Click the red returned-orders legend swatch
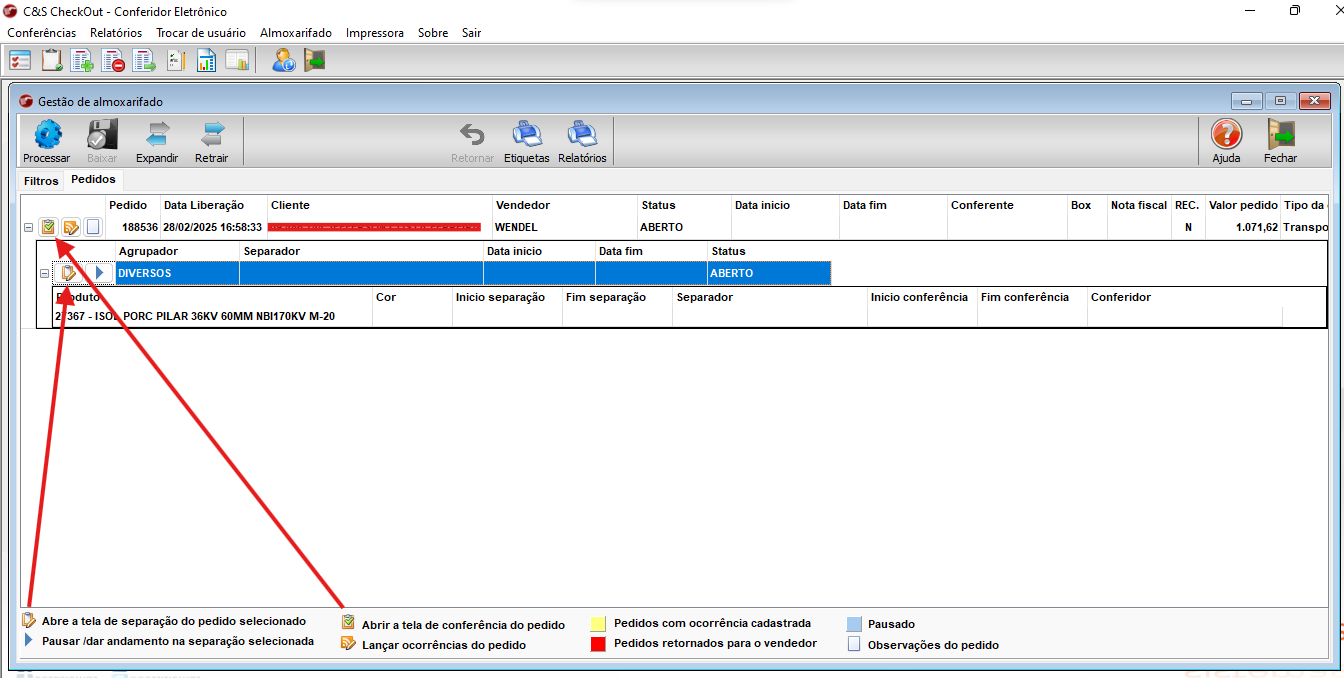Image resolution: width=1344 pixels, height=678 pixels. (x=599, y=644)
